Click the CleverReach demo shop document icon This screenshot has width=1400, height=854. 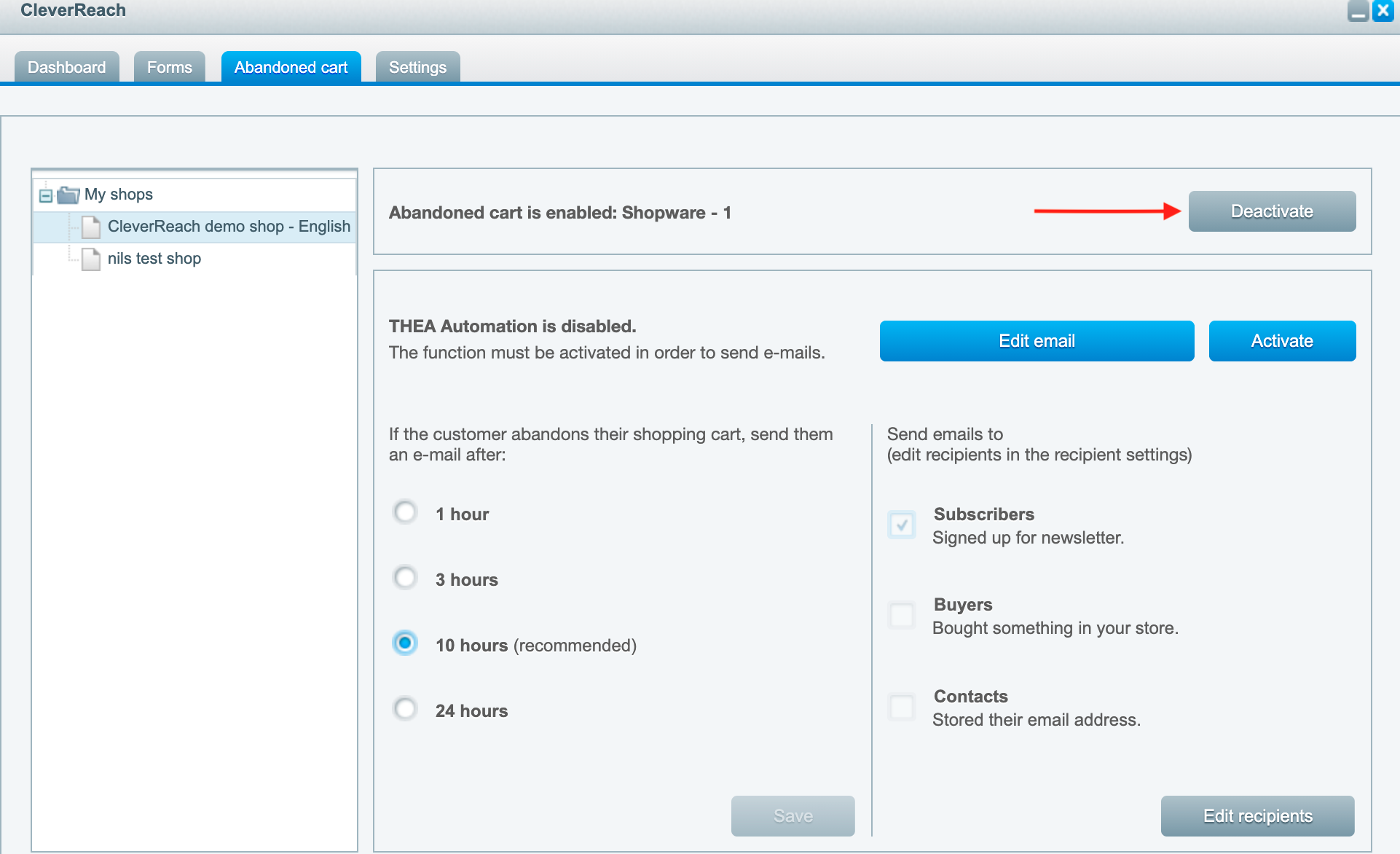(x=91, y=227)
